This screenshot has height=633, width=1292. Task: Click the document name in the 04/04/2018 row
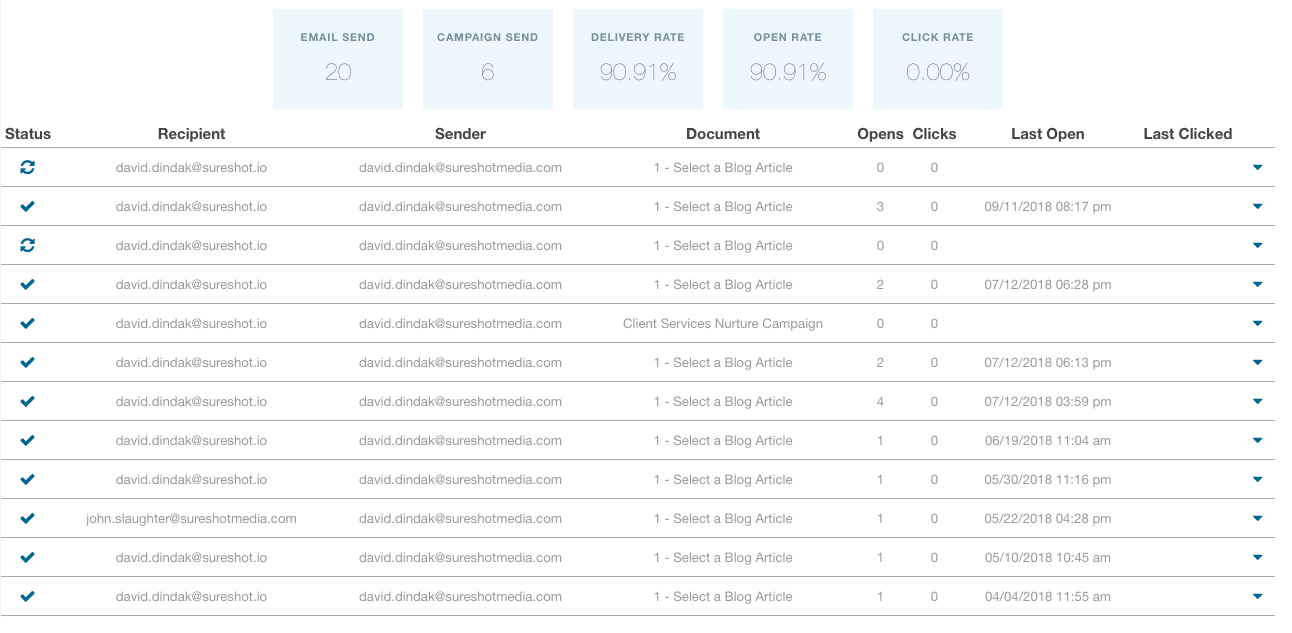723,597
